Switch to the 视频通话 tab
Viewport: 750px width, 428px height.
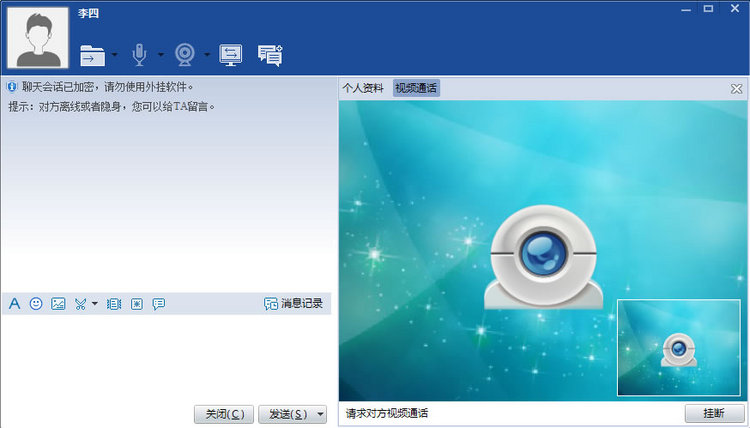pos(416,88)
